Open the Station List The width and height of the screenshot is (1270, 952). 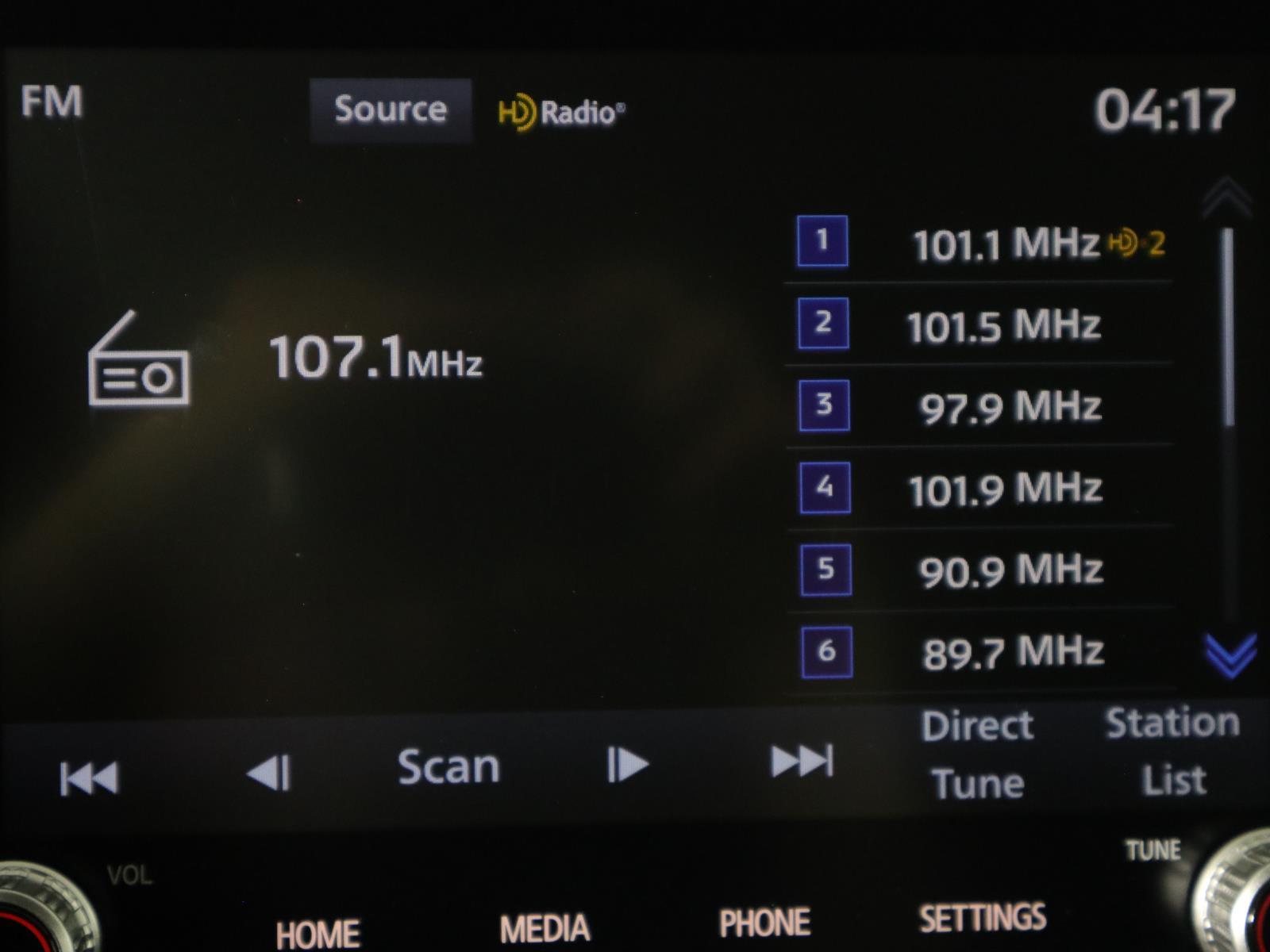(x=1173, y=750)
